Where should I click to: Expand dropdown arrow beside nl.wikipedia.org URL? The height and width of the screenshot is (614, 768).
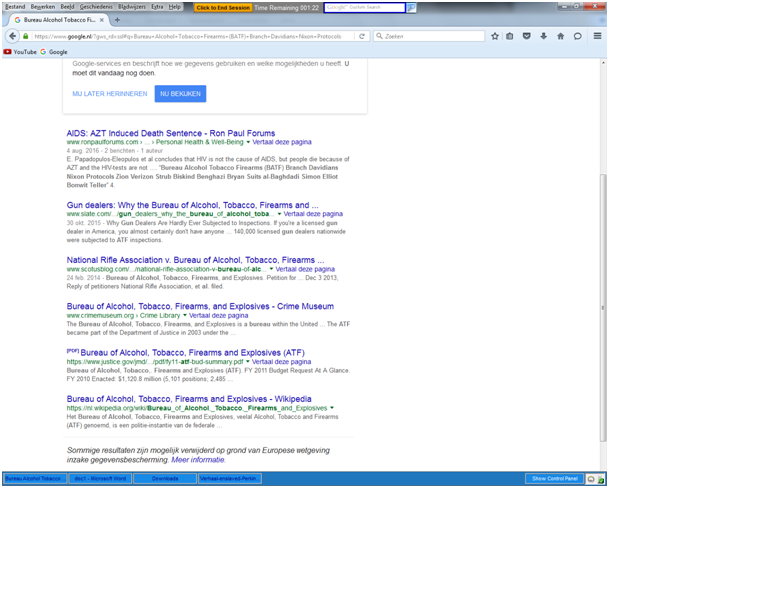pos(332,408)
